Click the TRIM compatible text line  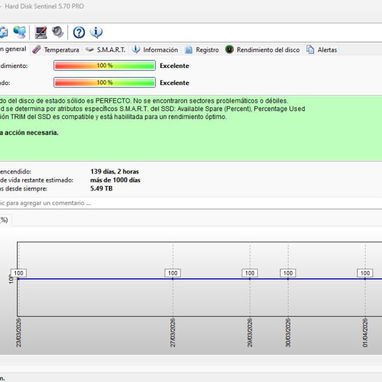113,117
